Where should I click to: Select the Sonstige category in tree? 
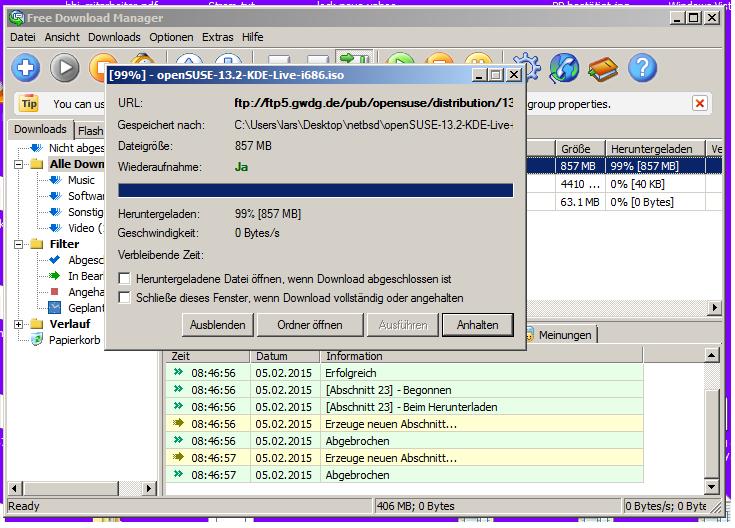[85, 212]
